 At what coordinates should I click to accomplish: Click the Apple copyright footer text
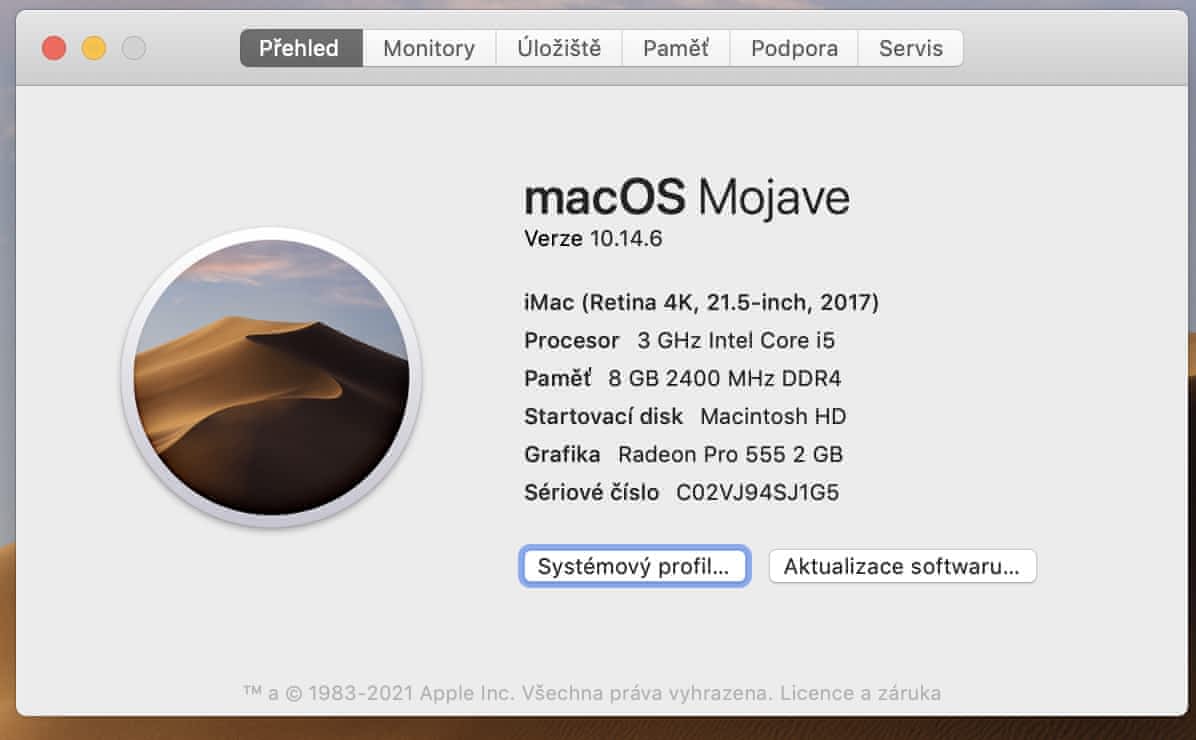pos(592,693)
